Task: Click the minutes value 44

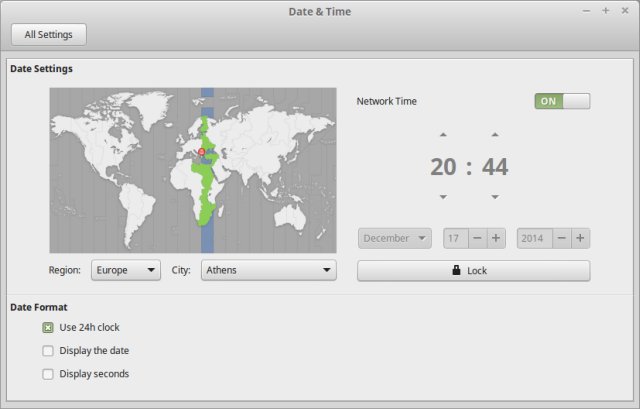Action: [495, 167]
